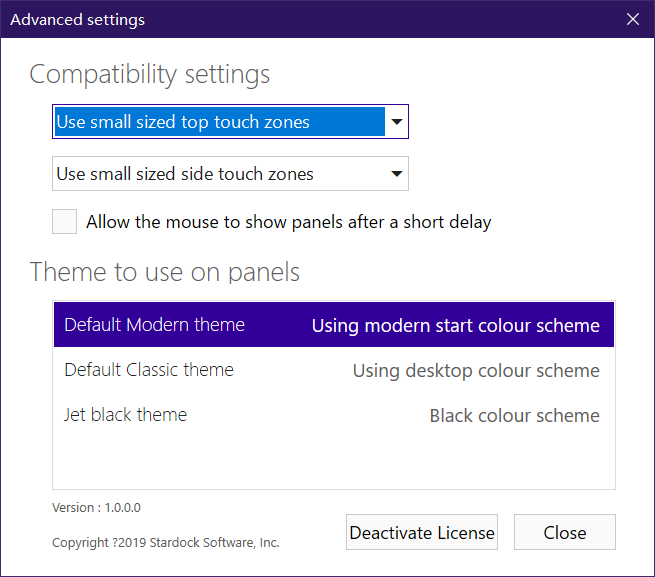655x577 pixels.
Task: Click the 'Compatibility settings' heading
Action: 150,74
